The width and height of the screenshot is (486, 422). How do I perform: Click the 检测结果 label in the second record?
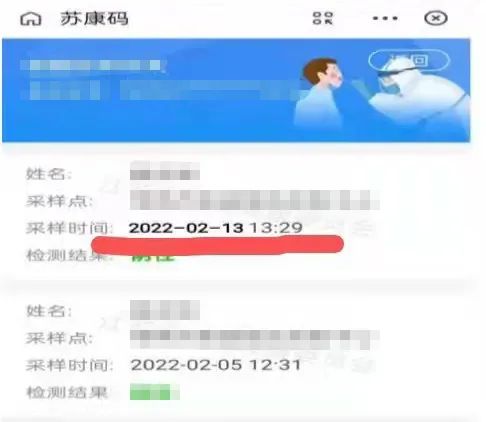coord(67,392)
